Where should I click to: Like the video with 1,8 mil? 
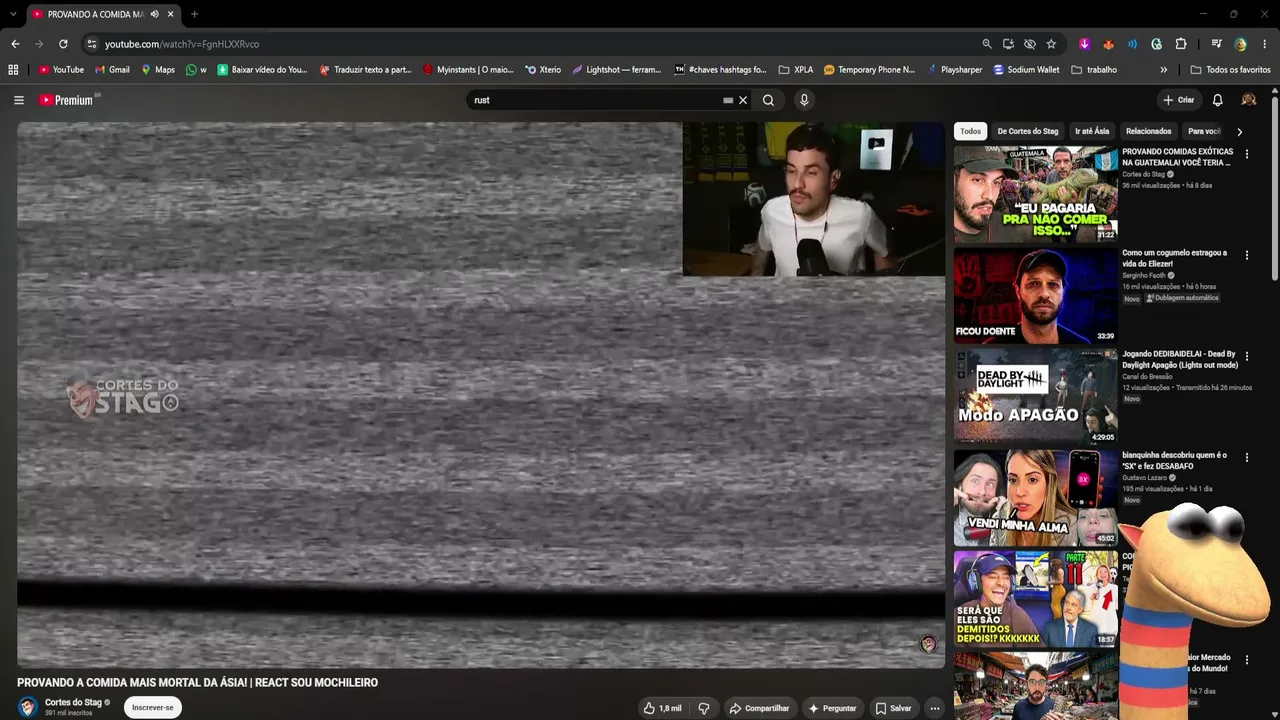tap(662, 708)
